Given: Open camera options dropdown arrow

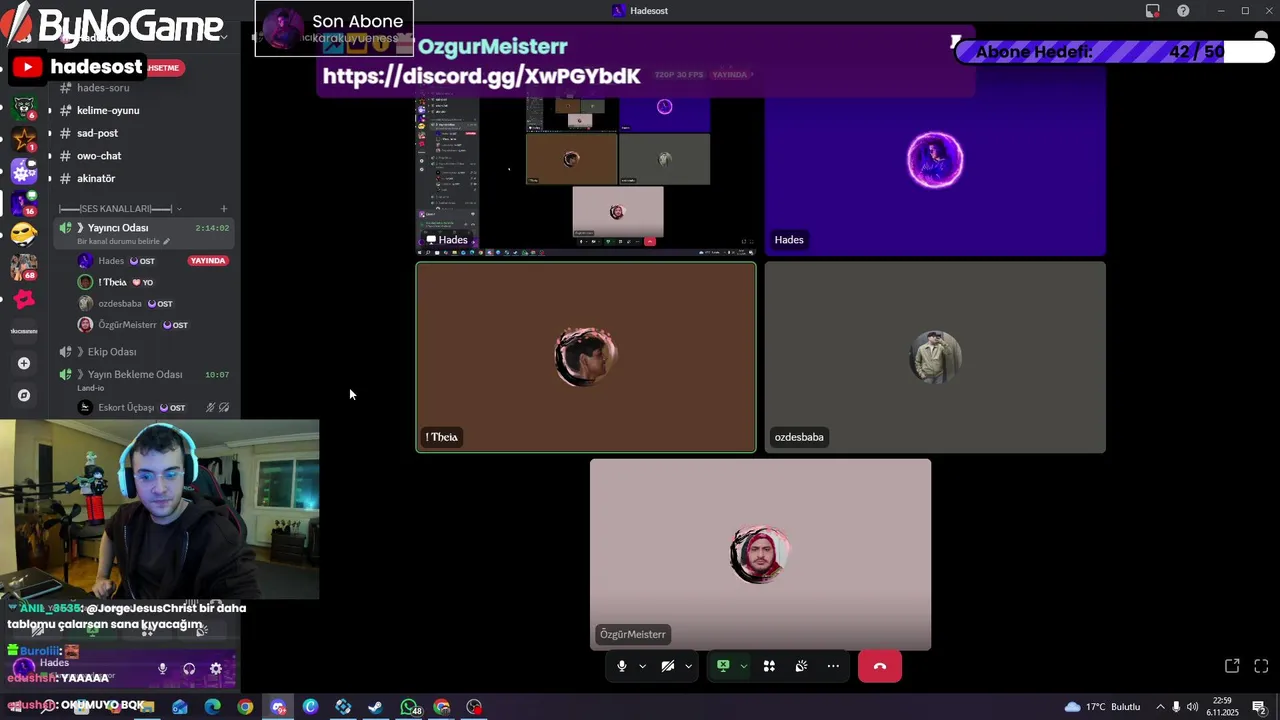Looking at the screenshot, I should pyautogui.click(x=688, y=666).
